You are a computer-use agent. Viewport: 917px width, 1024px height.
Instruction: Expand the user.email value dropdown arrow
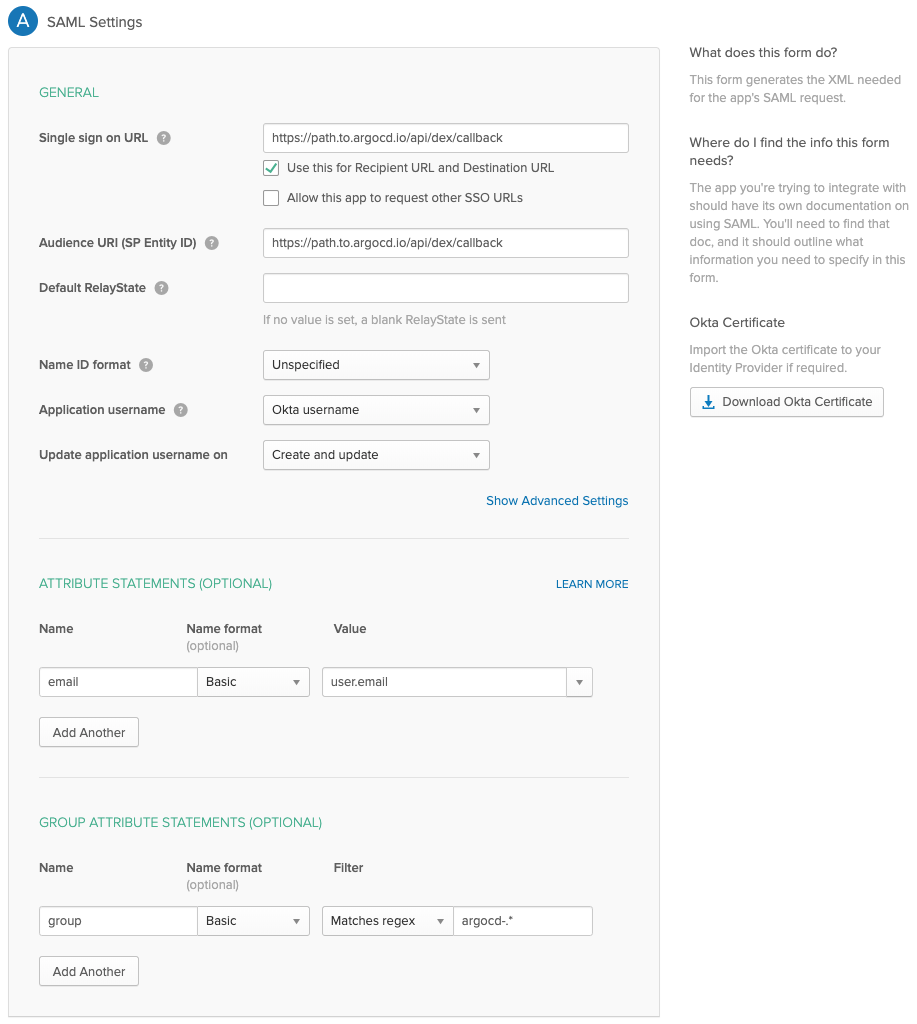point(579,682)
